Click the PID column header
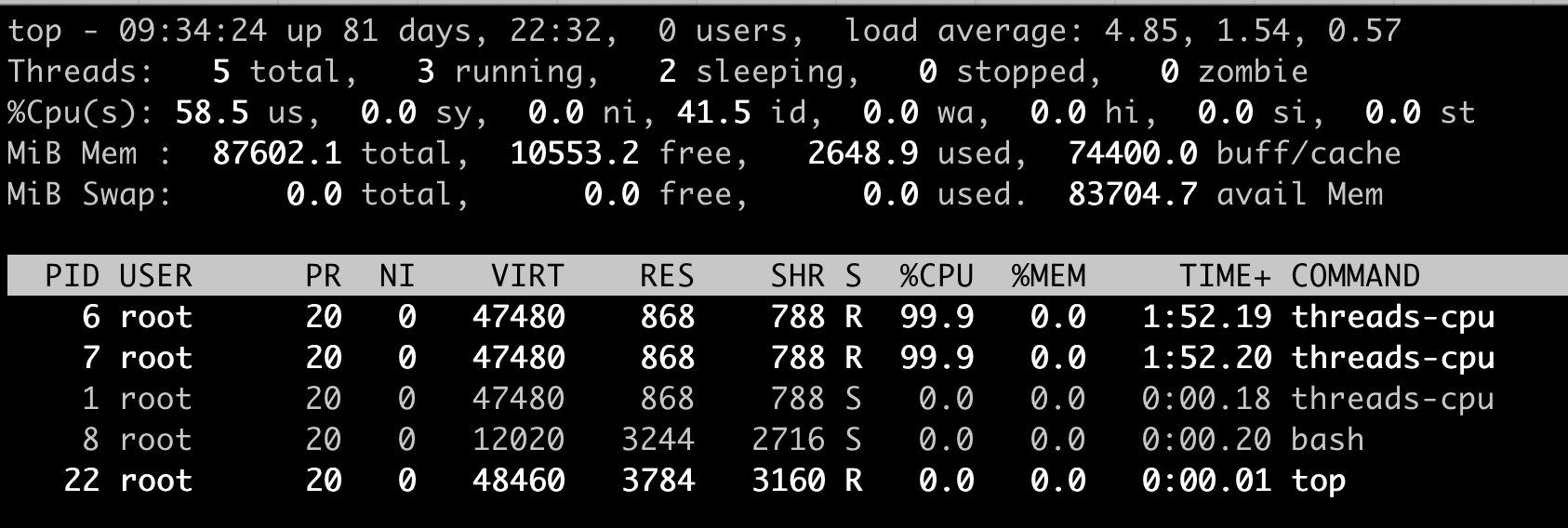Viewport: 1568px width, 528px height. point(72,276)
